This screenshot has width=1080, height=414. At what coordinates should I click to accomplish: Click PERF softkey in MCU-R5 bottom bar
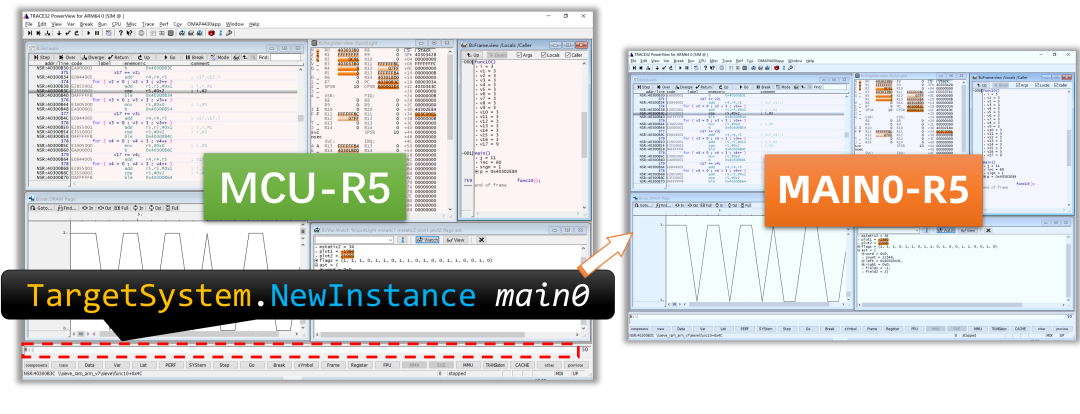[x=172, y=365]
